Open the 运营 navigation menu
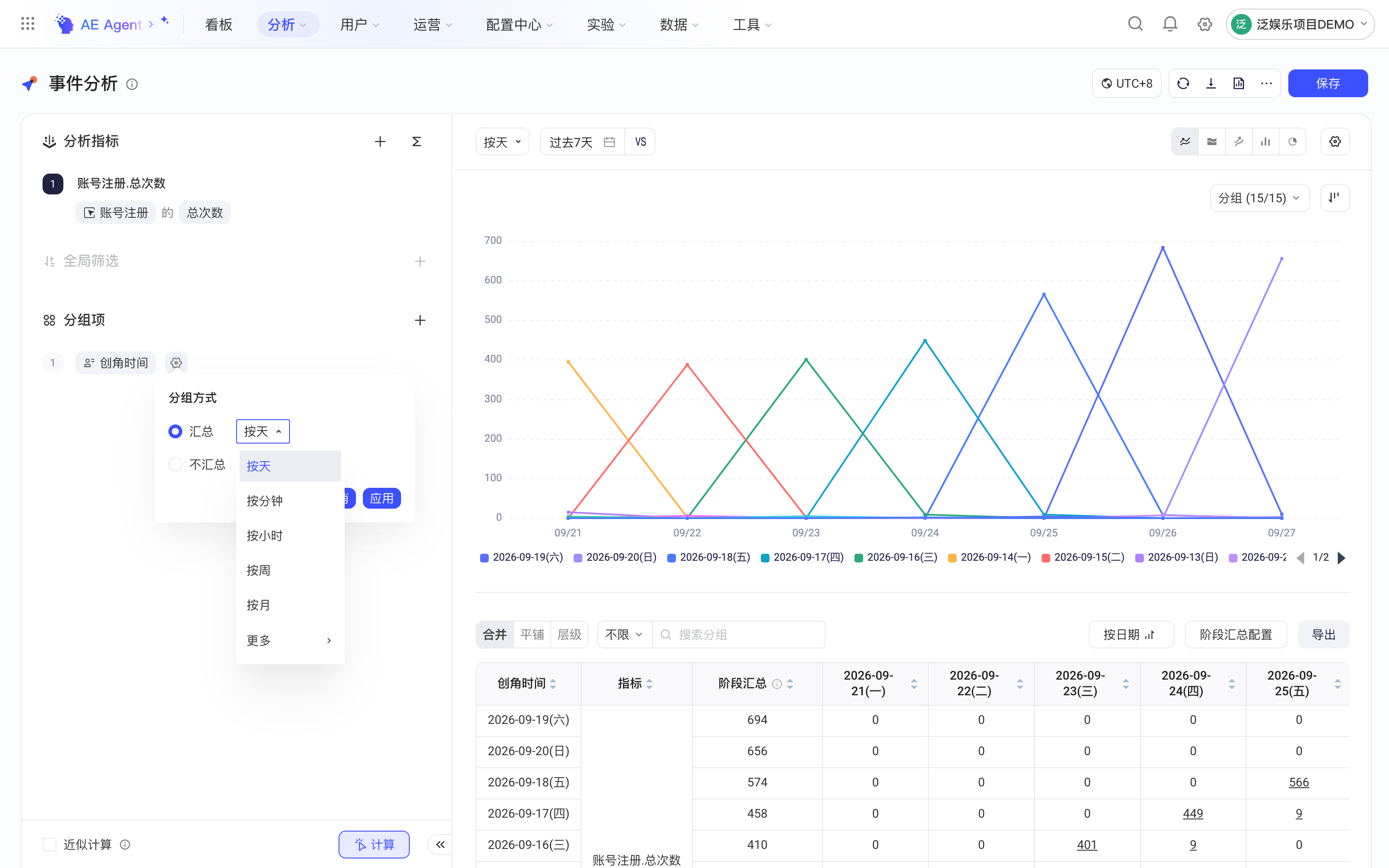The image size is (1389, 868). (x=433, y=25)
